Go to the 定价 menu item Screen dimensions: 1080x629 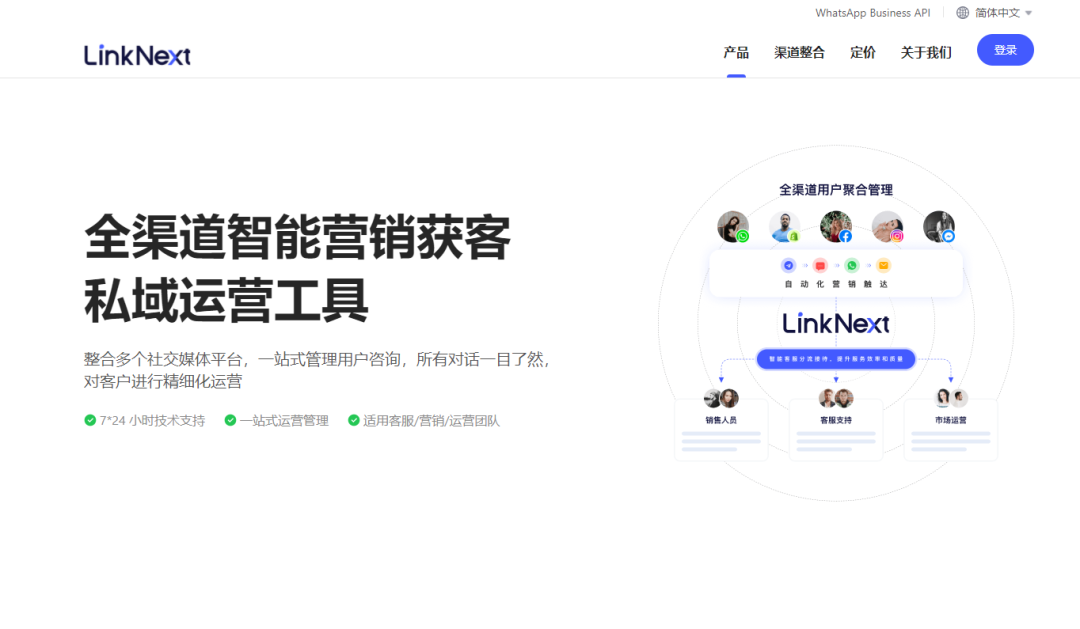coord(862,52)
